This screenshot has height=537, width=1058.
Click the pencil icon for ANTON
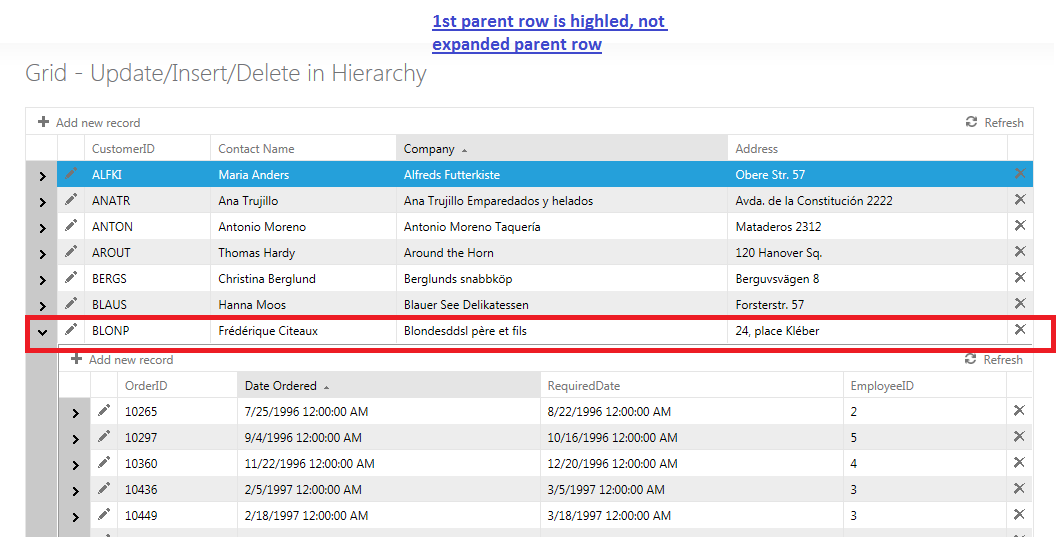(x=71, y=225)
